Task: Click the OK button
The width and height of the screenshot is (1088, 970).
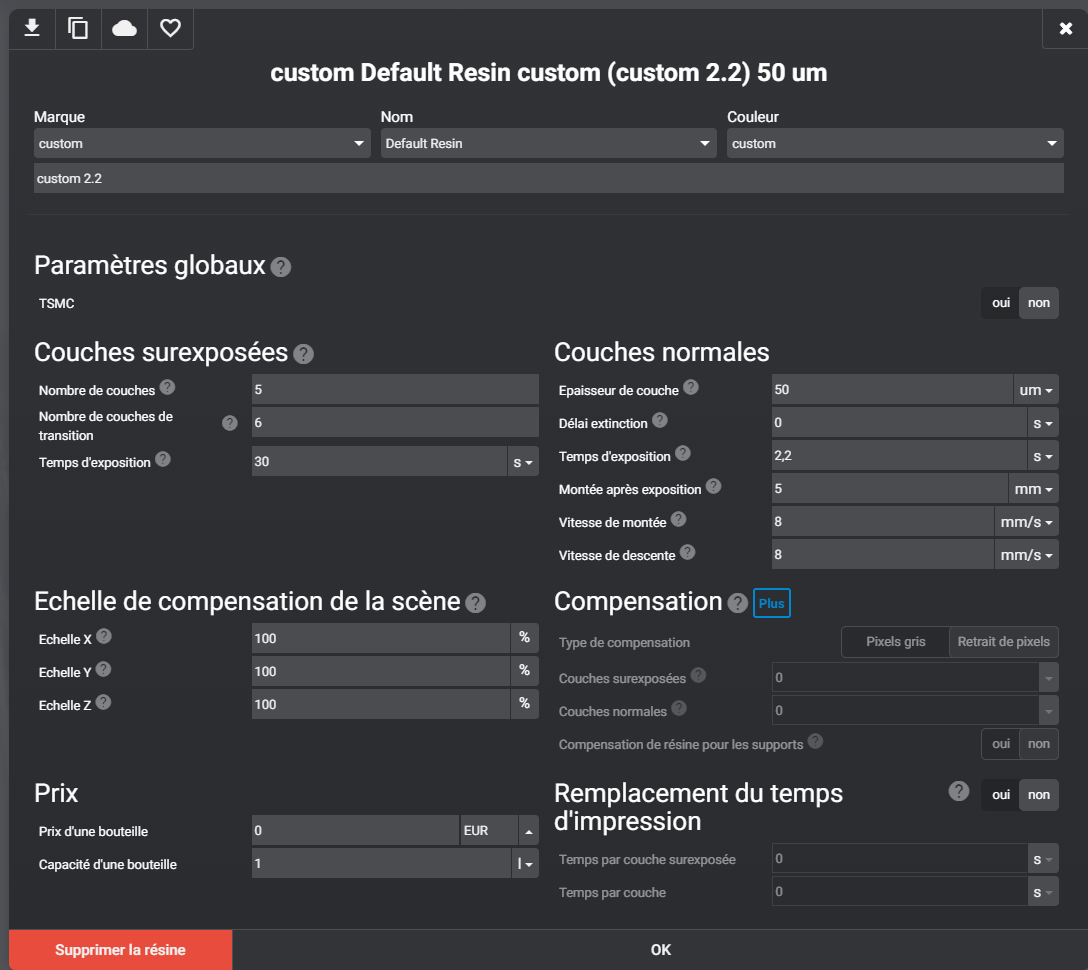Action: 660,950
